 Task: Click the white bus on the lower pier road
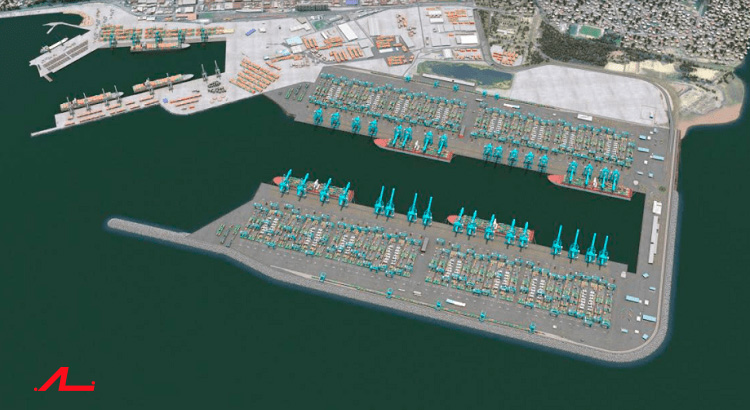tap(455, 302)
